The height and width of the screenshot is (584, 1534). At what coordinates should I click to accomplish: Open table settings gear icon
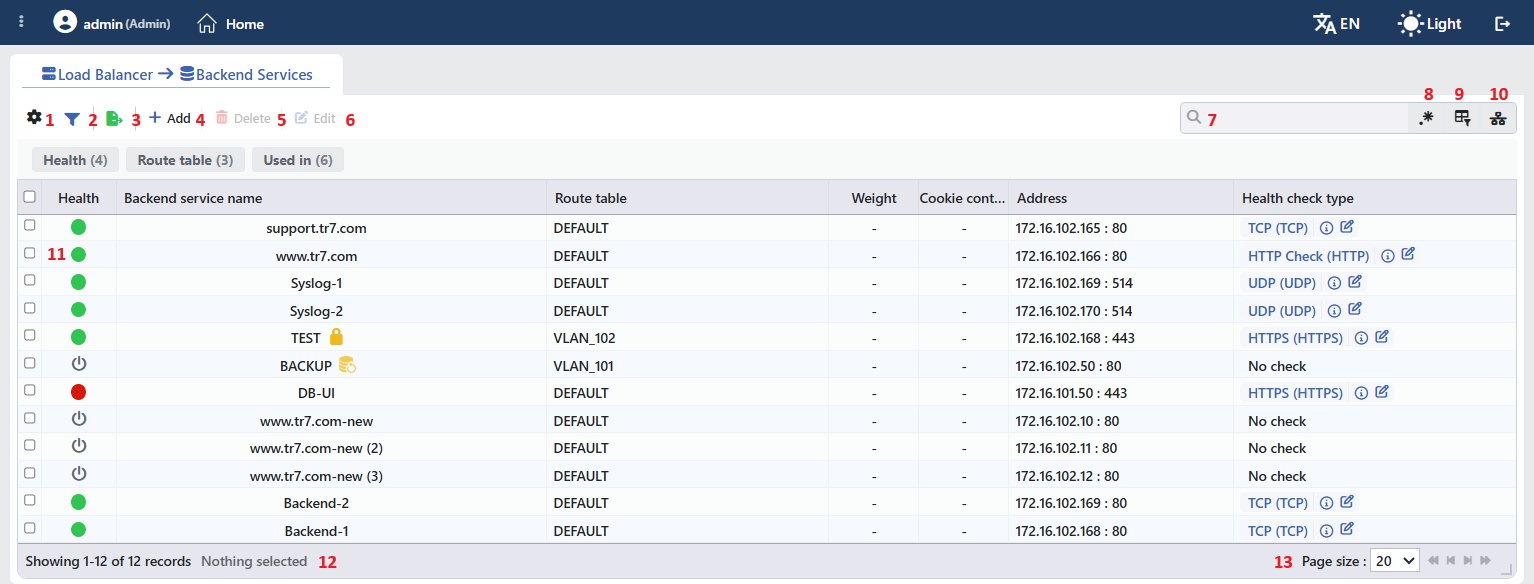tap(34, 117)
